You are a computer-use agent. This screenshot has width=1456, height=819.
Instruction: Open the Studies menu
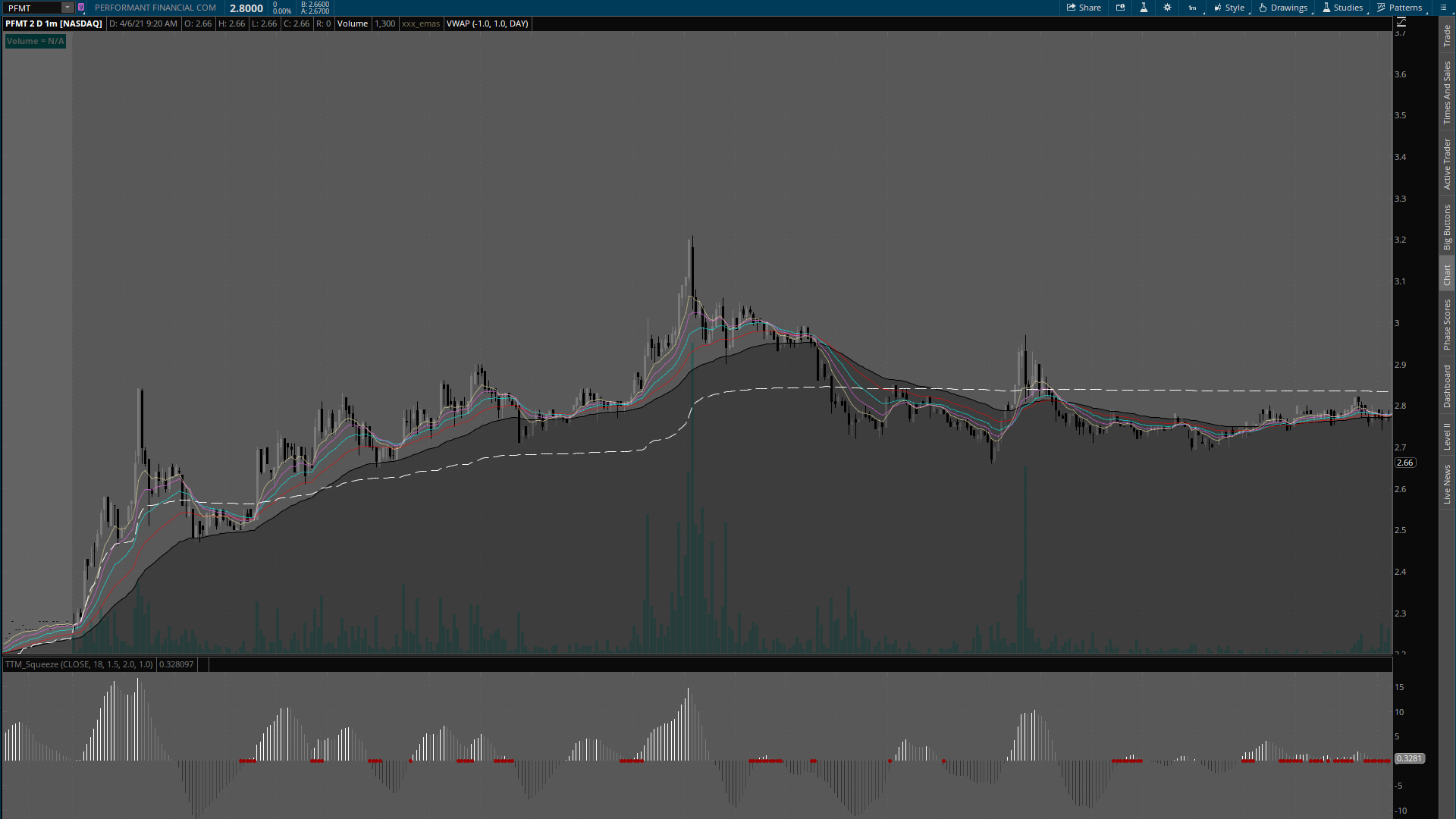coord(1342,8)
